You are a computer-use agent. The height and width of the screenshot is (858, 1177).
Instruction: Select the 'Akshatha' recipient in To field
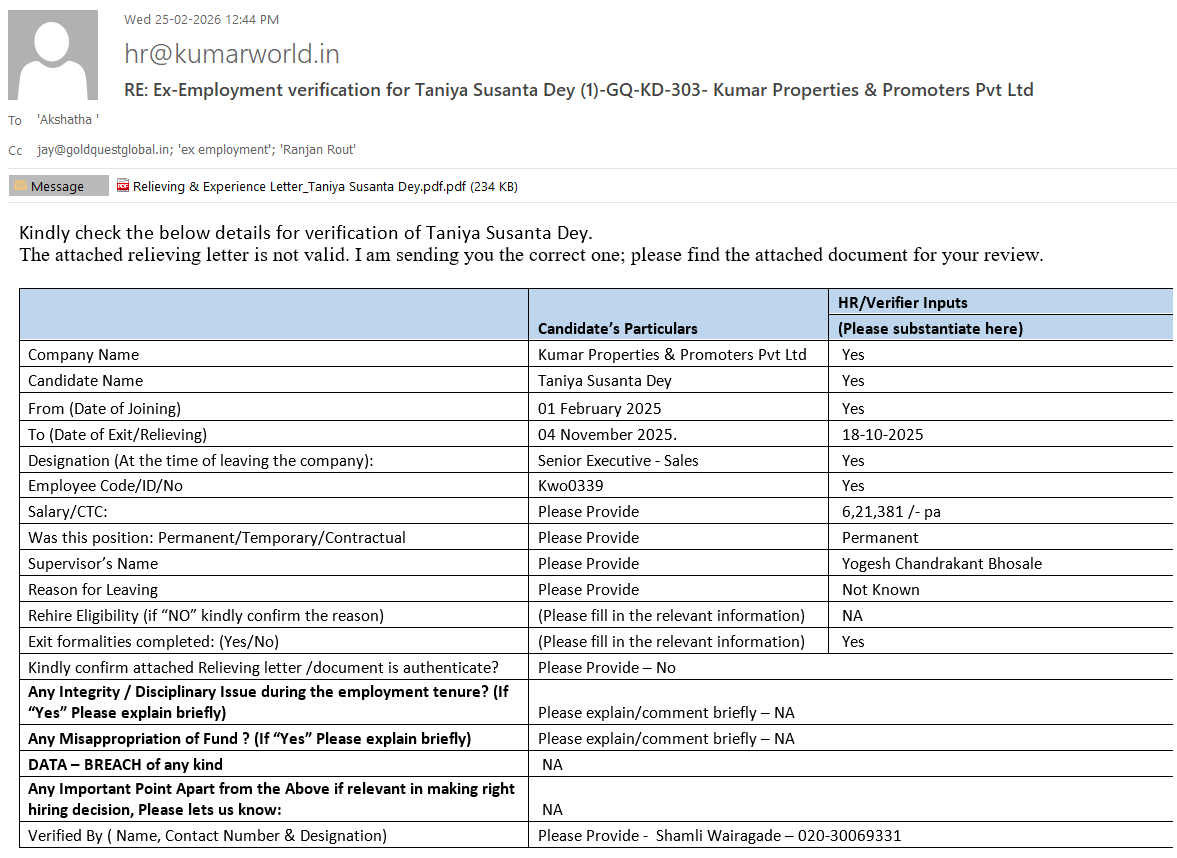tap(67, 120)
